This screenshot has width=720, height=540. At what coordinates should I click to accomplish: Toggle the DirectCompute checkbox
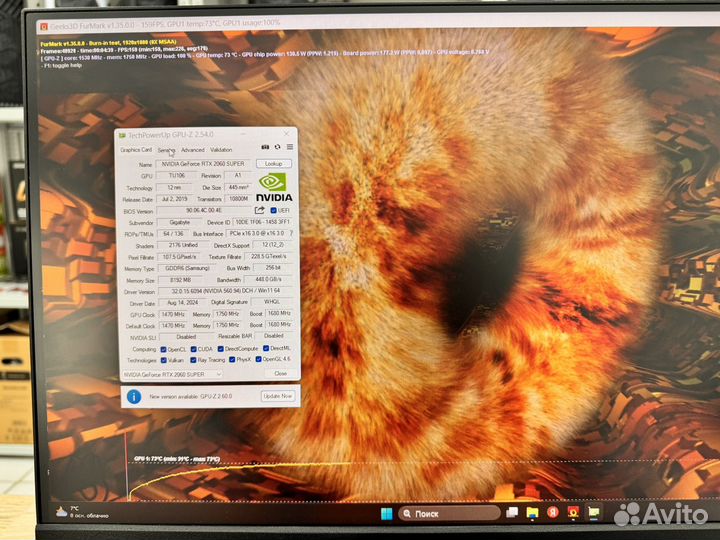220,349
